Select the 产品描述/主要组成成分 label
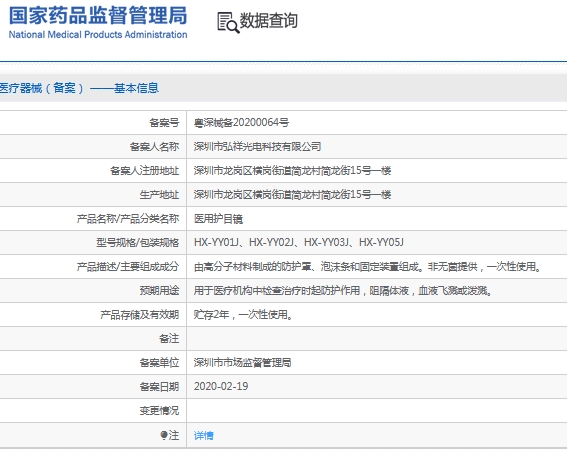Image resolution: width=567 pixels, height=455 pixels. [x=128, y=267]
